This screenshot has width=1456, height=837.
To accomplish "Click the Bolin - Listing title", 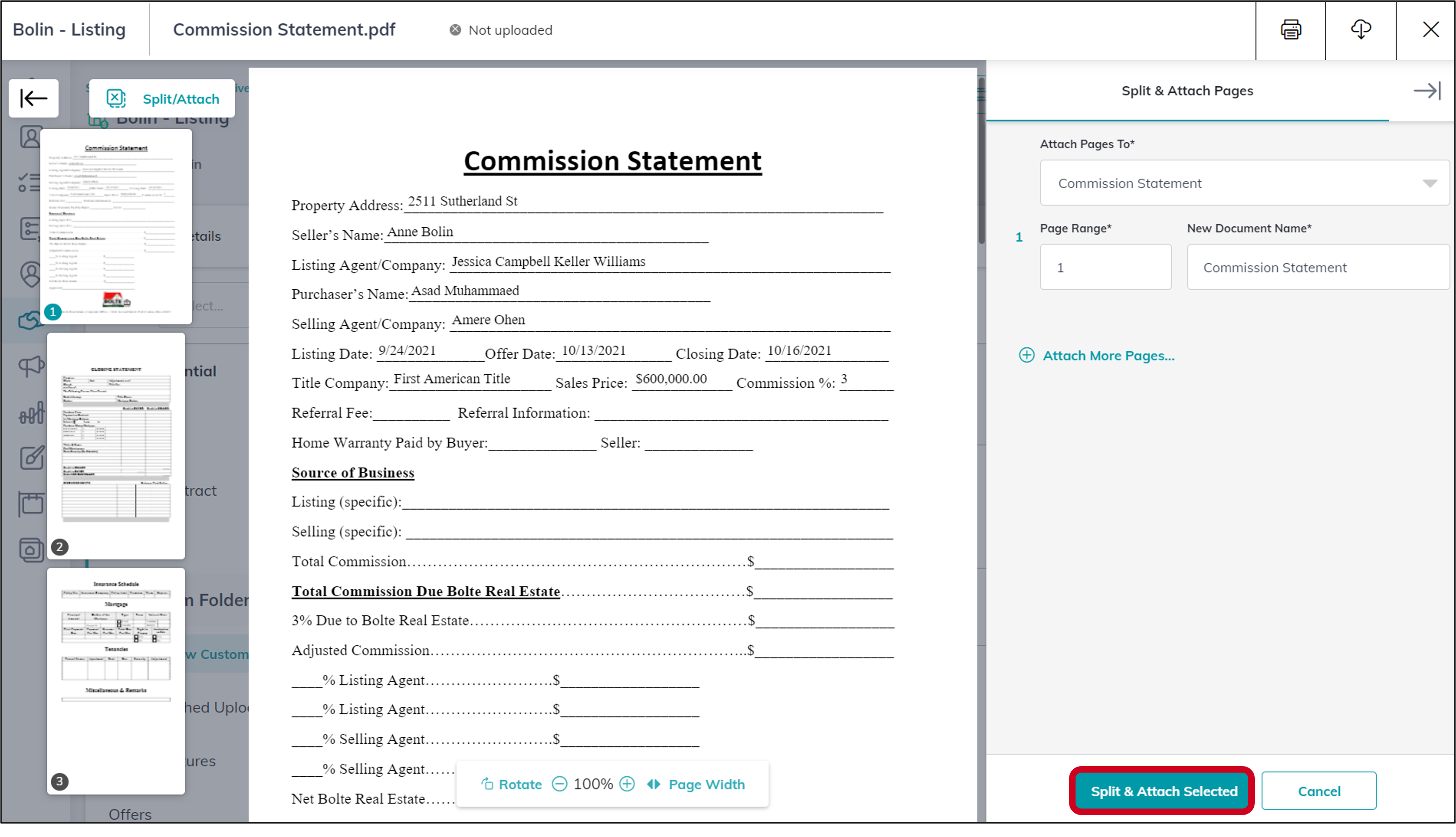I will 69,29.
